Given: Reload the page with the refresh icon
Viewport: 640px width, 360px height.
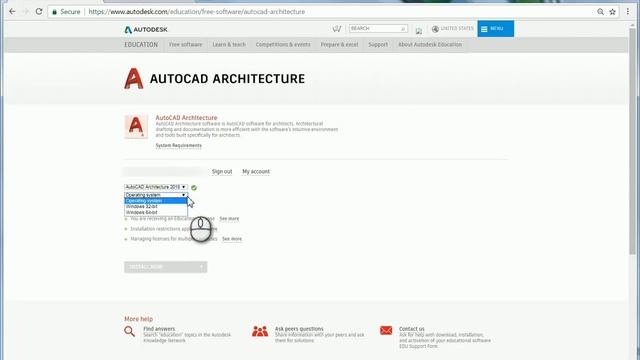Looking at the screenshot, I should coord(39,11).
